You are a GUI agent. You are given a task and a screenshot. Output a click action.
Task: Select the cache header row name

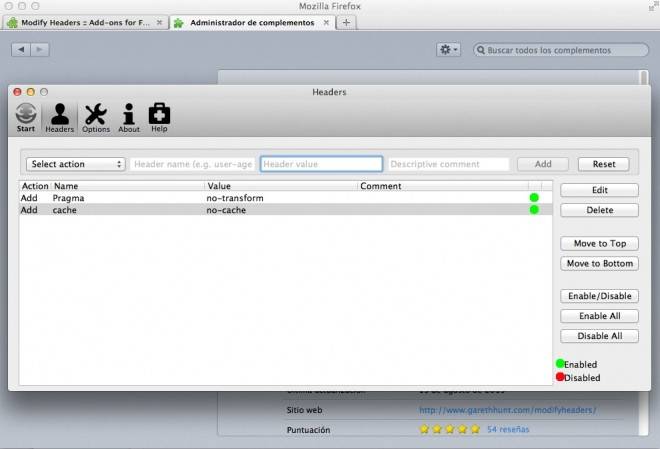64,210
